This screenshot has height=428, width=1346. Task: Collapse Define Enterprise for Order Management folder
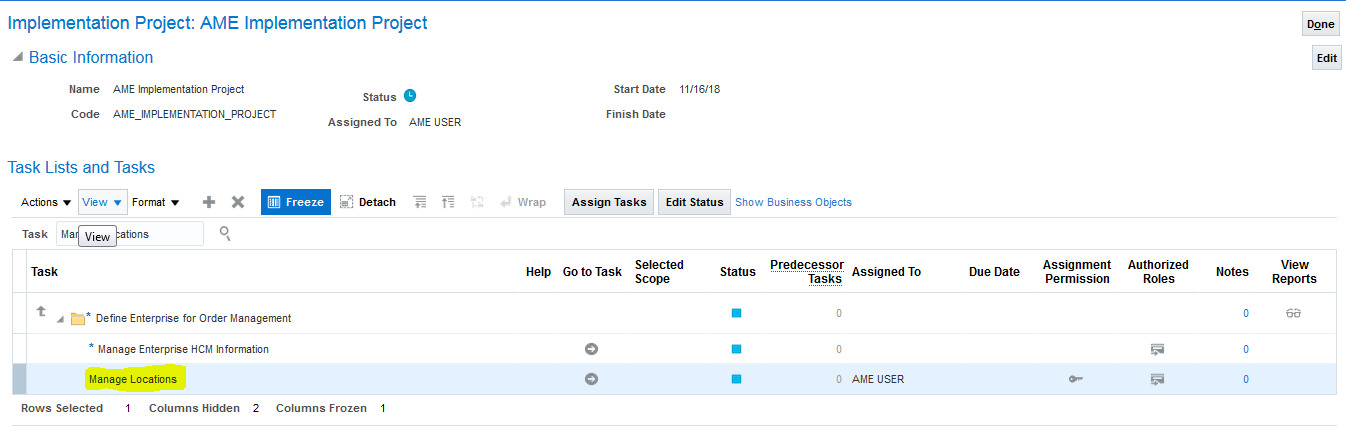point(61,319)
